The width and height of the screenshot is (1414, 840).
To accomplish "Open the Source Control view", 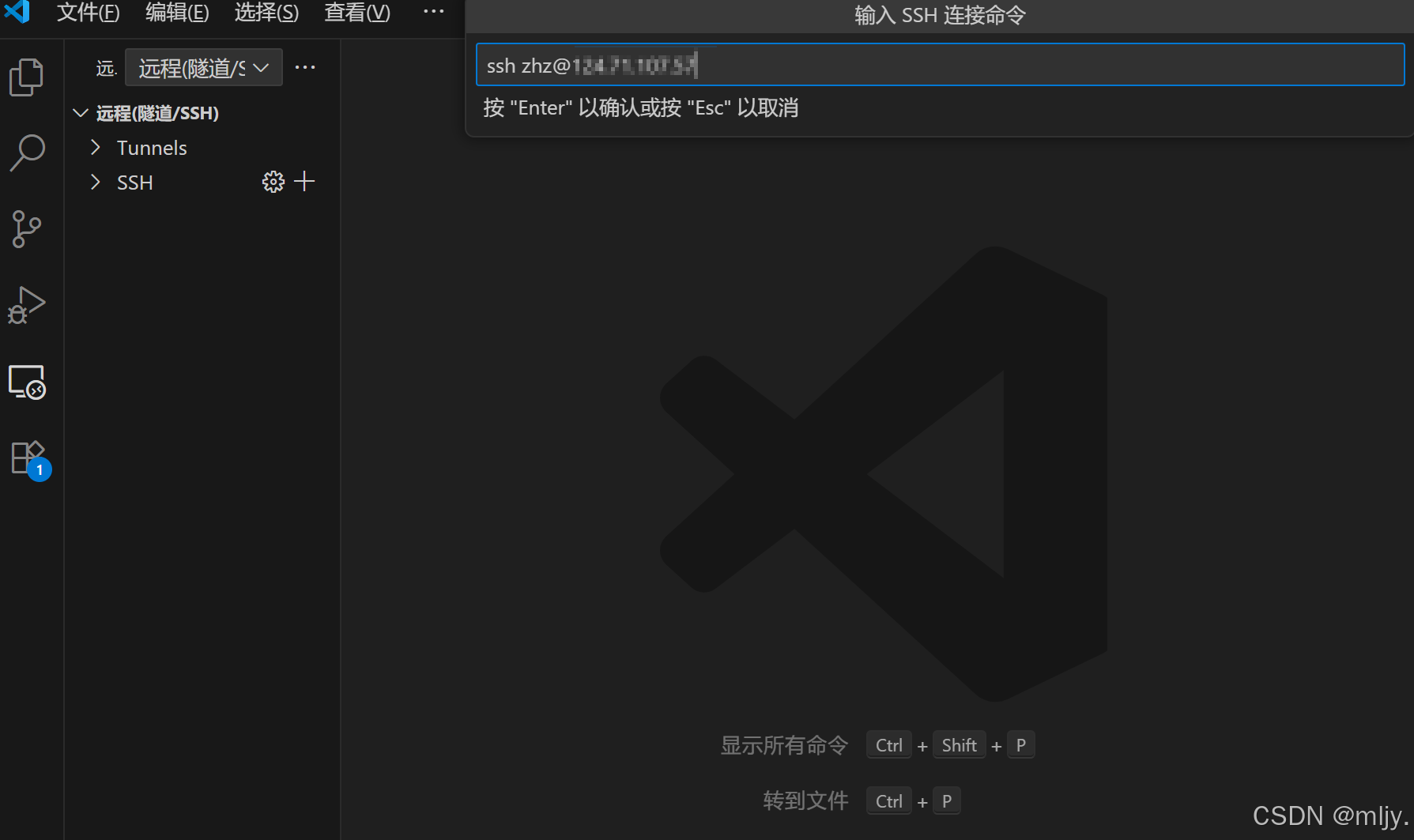I will (x=27, y=229).
